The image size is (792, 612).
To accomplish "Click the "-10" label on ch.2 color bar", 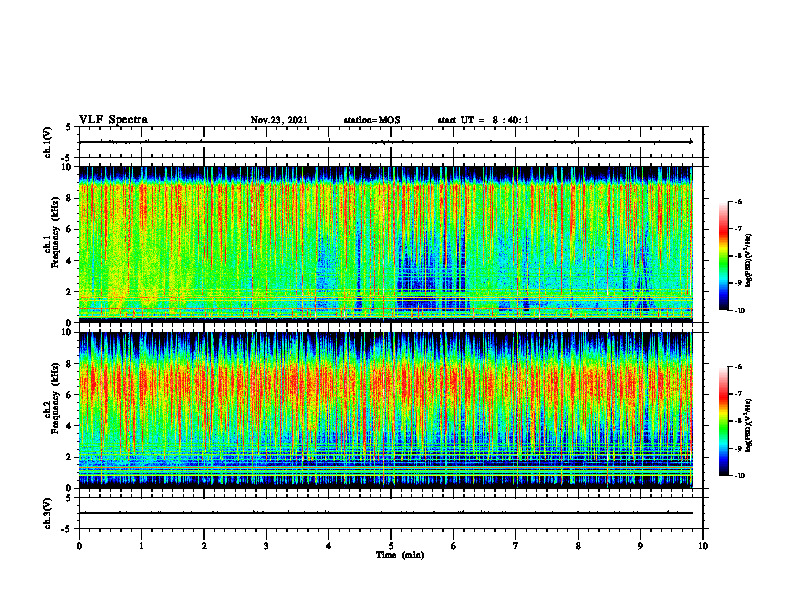I will coord(739,476).
